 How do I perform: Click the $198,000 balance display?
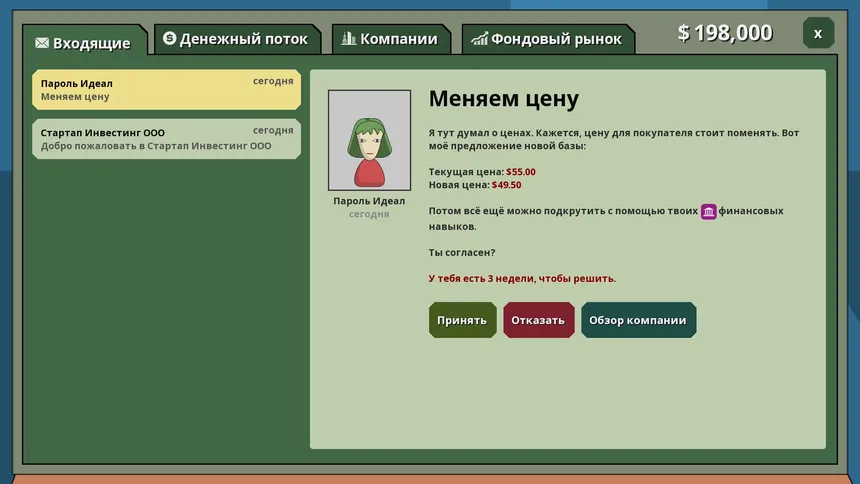click(x=725, y=33)
